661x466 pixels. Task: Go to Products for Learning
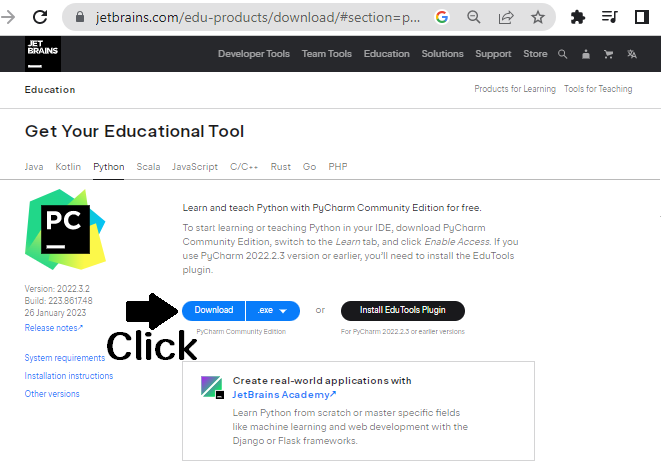tap(515, 89)
